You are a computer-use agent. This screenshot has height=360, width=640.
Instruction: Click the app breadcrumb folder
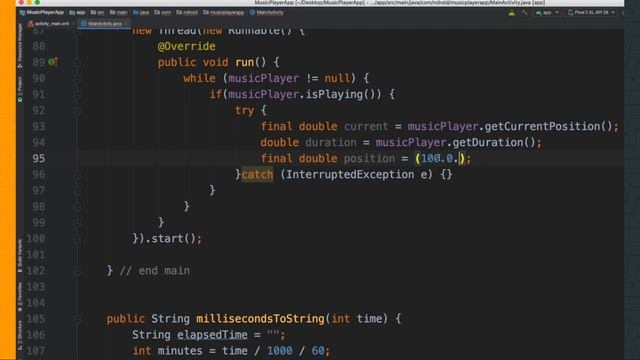(x=77, y=13)
